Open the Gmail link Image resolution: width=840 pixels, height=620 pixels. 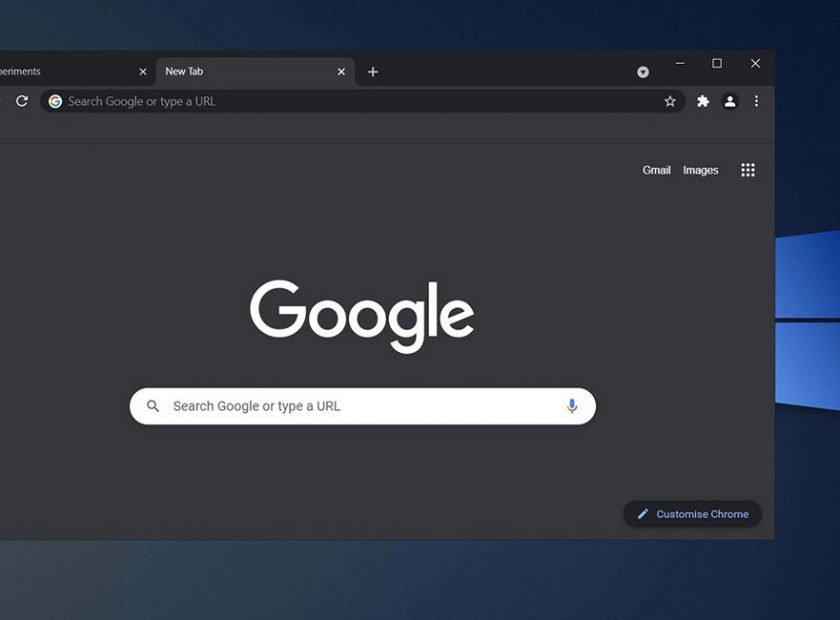[656, 170]
